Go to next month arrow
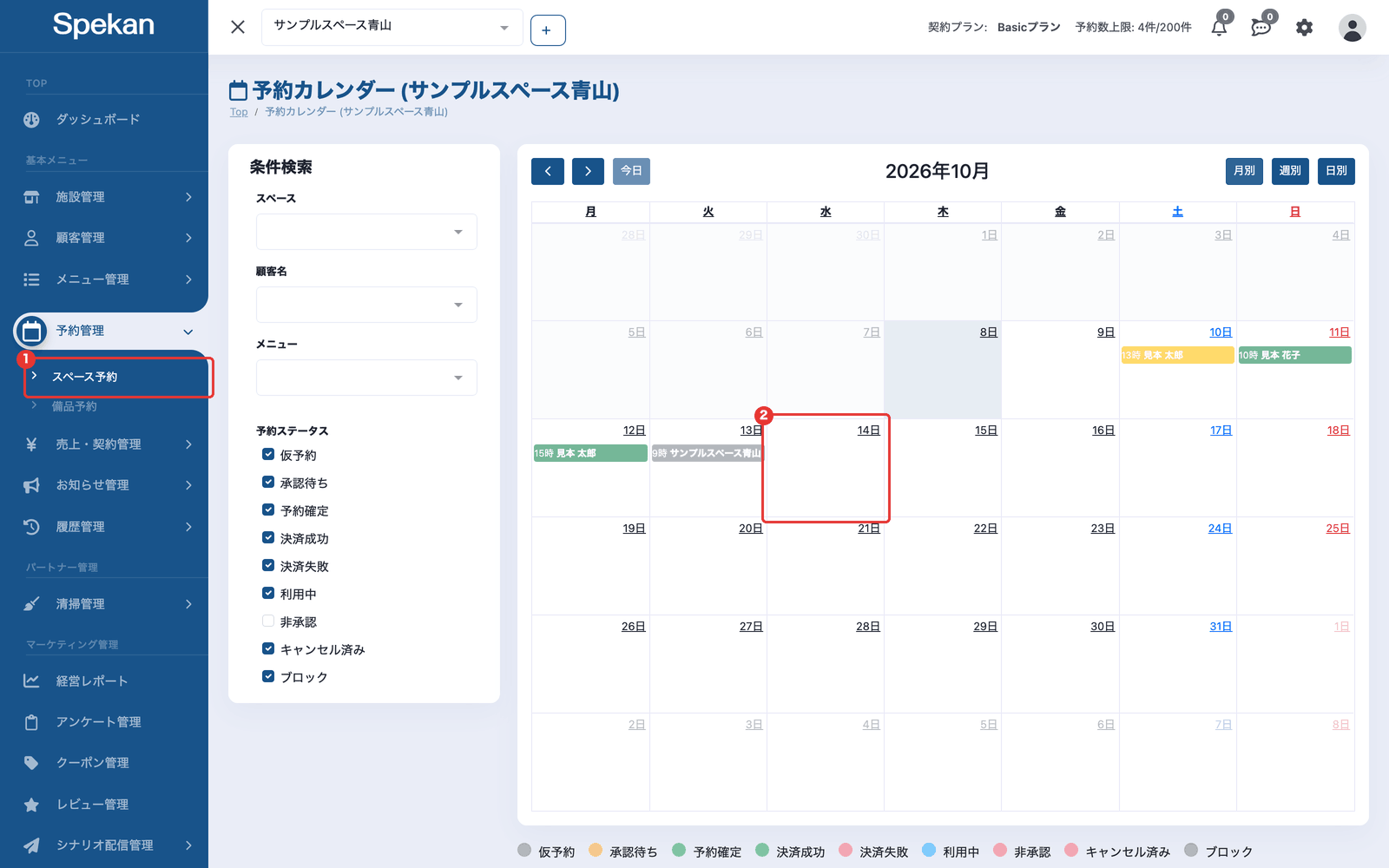 [588, 171]
